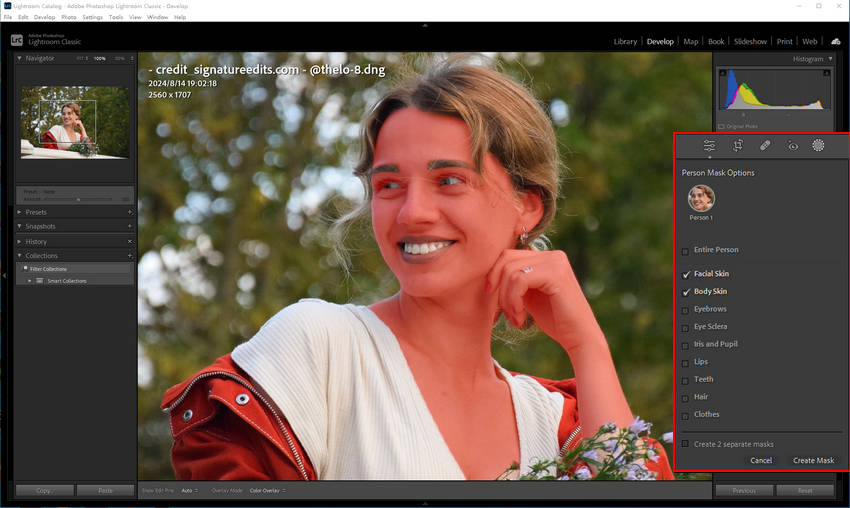
Task: Switch to the Library module
Action: click(x=625, y=41)
